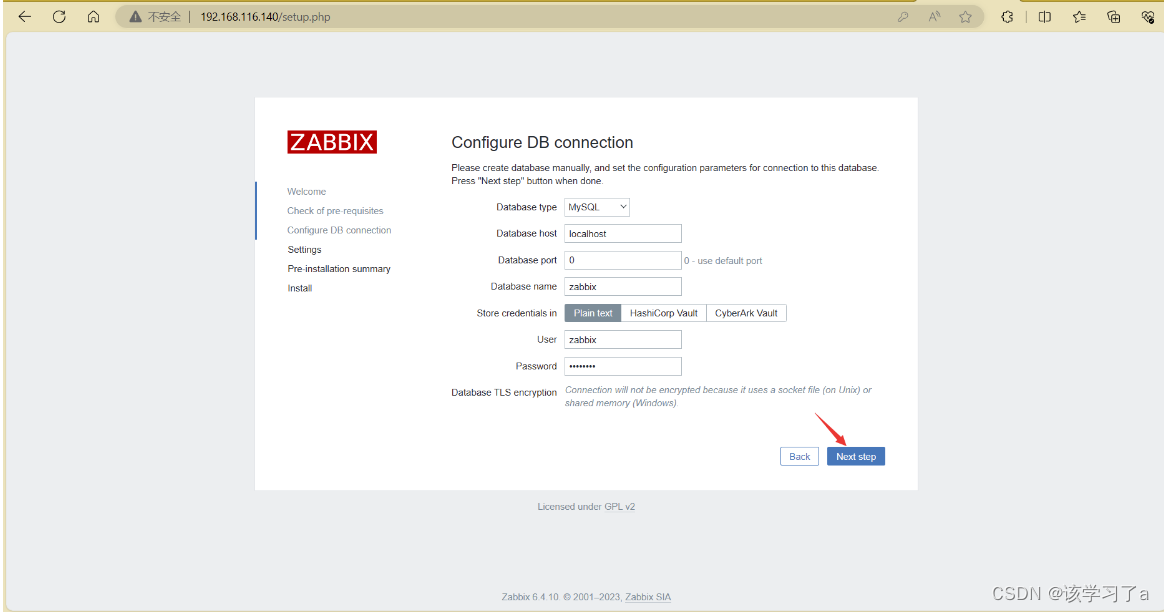Select HashiCorp Vault credentials storage
This screenshot has width=1164, height=612.
pos(664,313)
